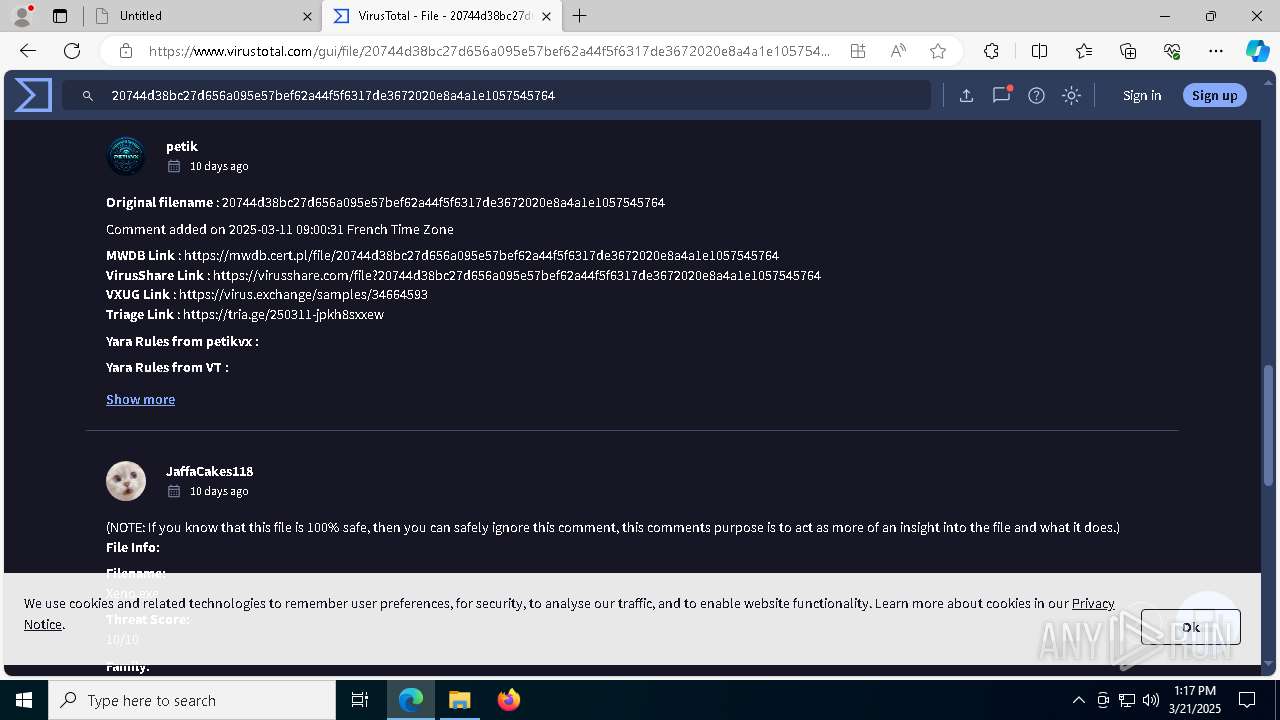Open petik's avatar profile
Viewport: 1280px width, 720px height.
point(126,156)
